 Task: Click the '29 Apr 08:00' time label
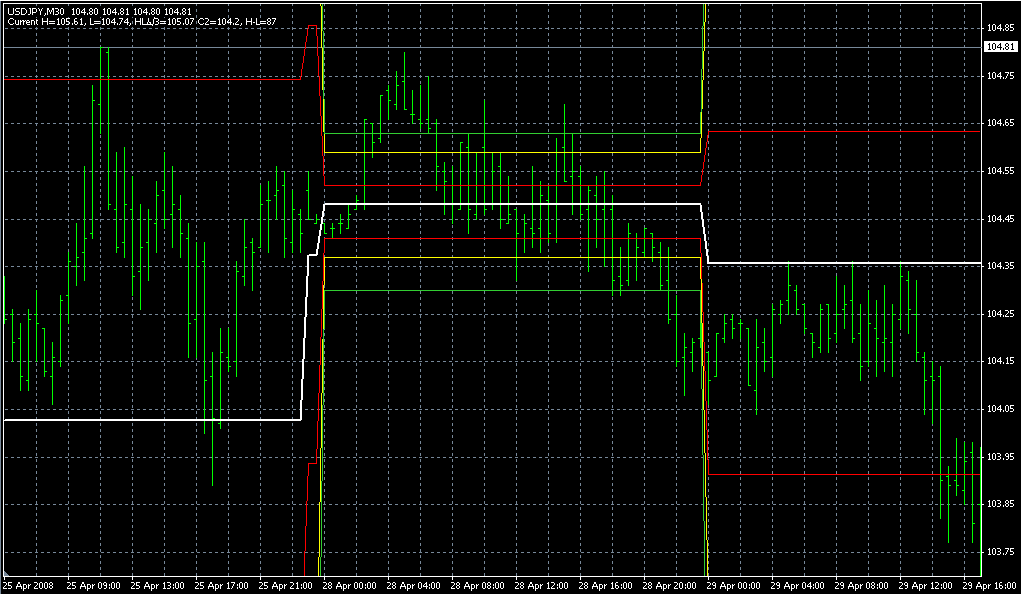[863, 586]
